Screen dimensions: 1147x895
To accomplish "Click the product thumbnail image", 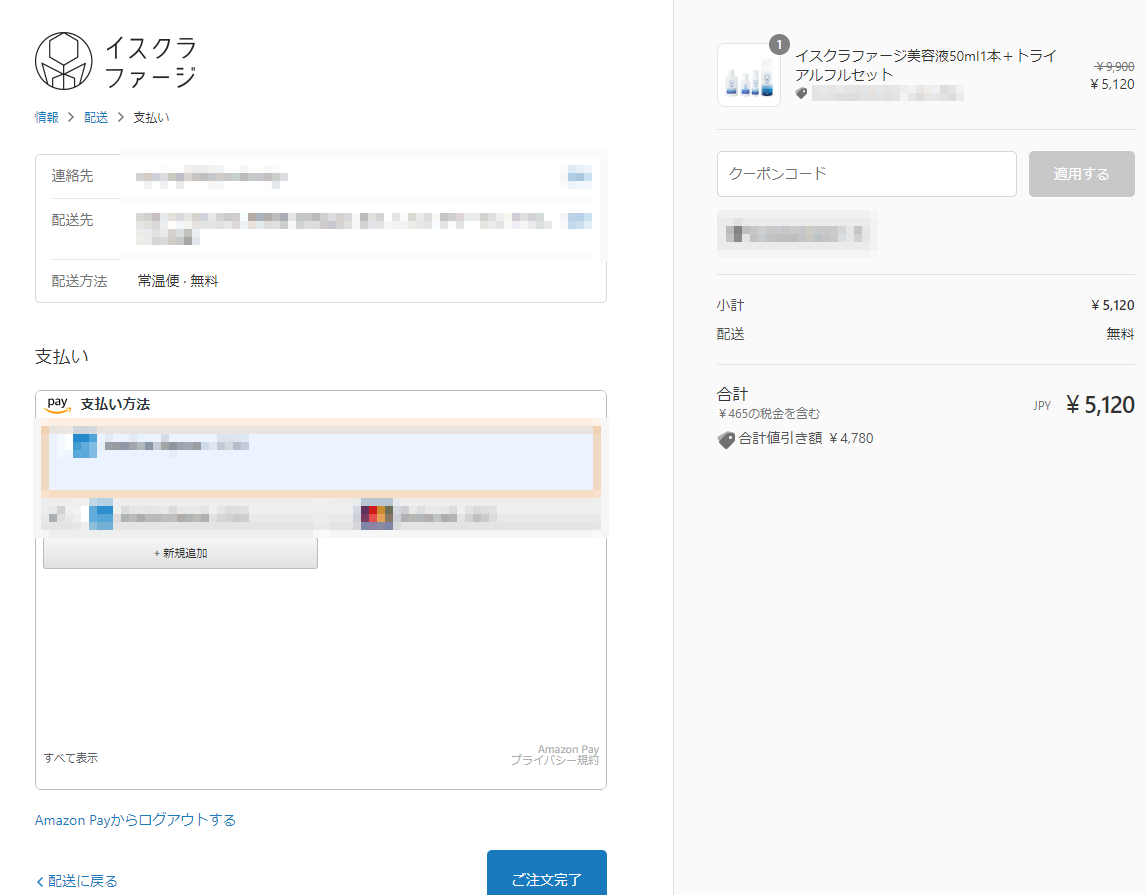I will tap(749, 75).
